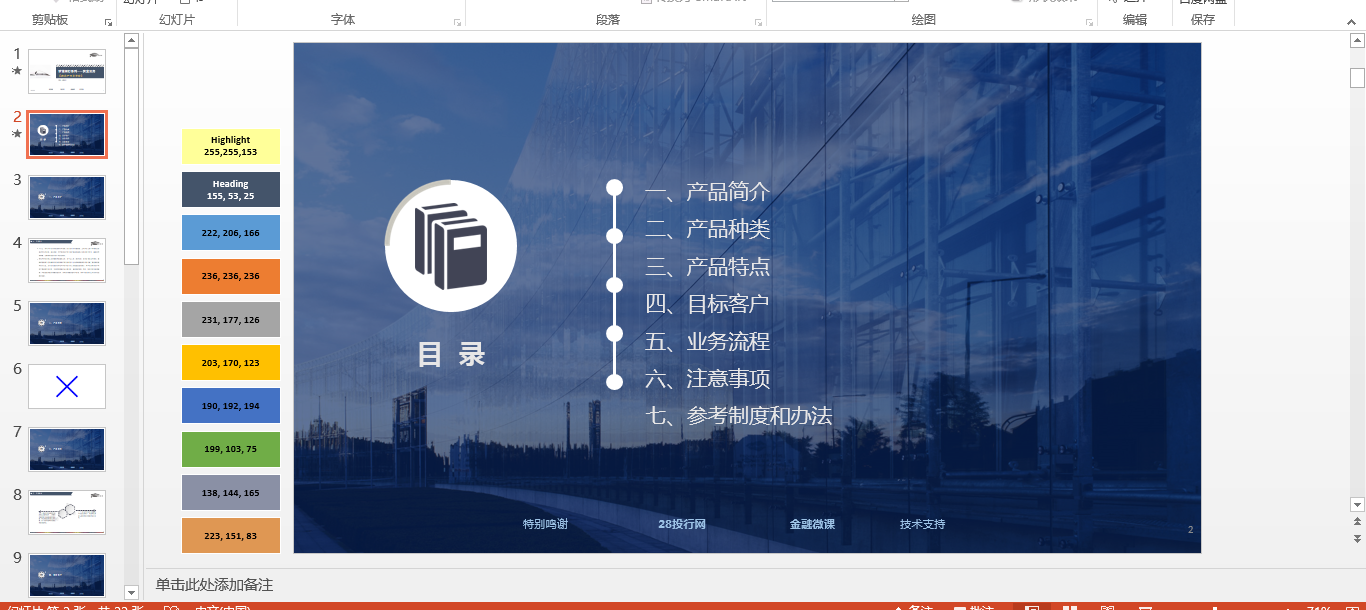This screenshot has width=1366, height=610.
Task: Click the slide number 2 placeholder
Action: pos(1191,530)
